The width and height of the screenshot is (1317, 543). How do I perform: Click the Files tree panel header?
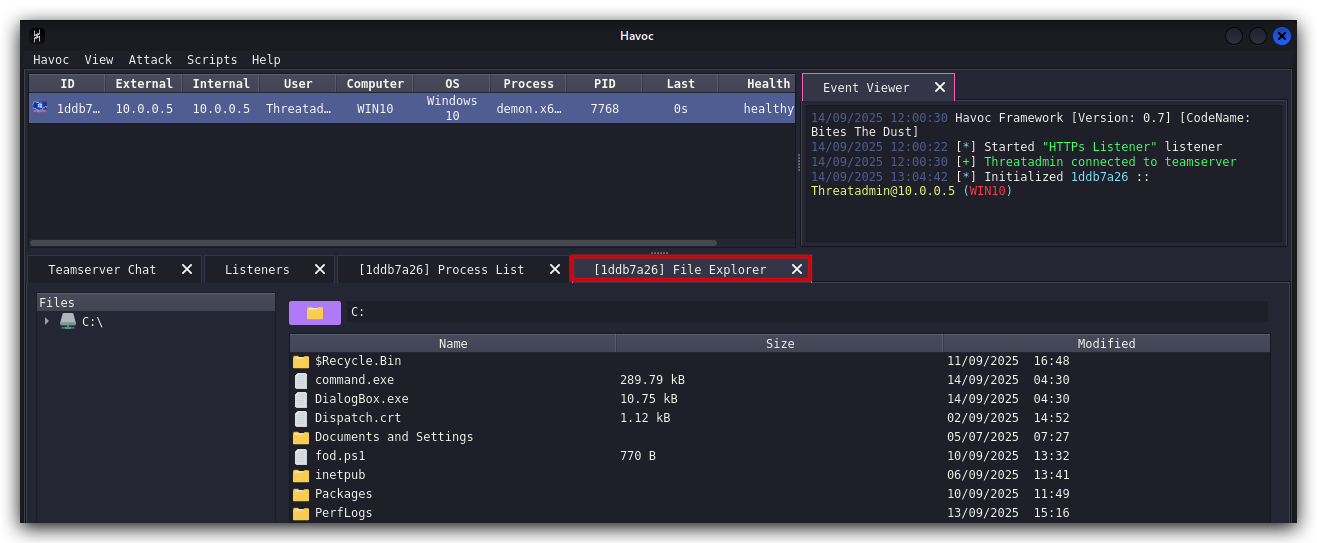pyautogui.click(x=156, y=302)
